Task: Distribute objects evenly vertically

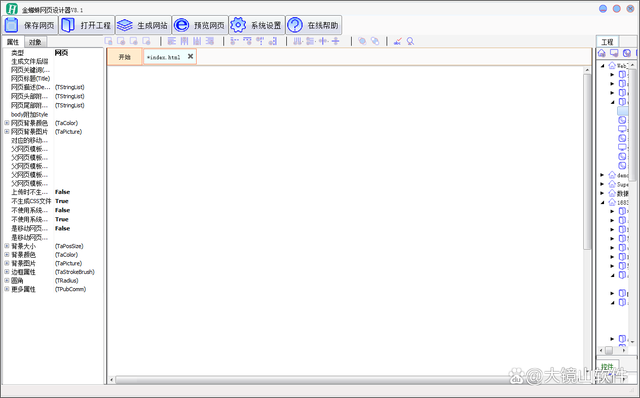Action: pos(310,41)
